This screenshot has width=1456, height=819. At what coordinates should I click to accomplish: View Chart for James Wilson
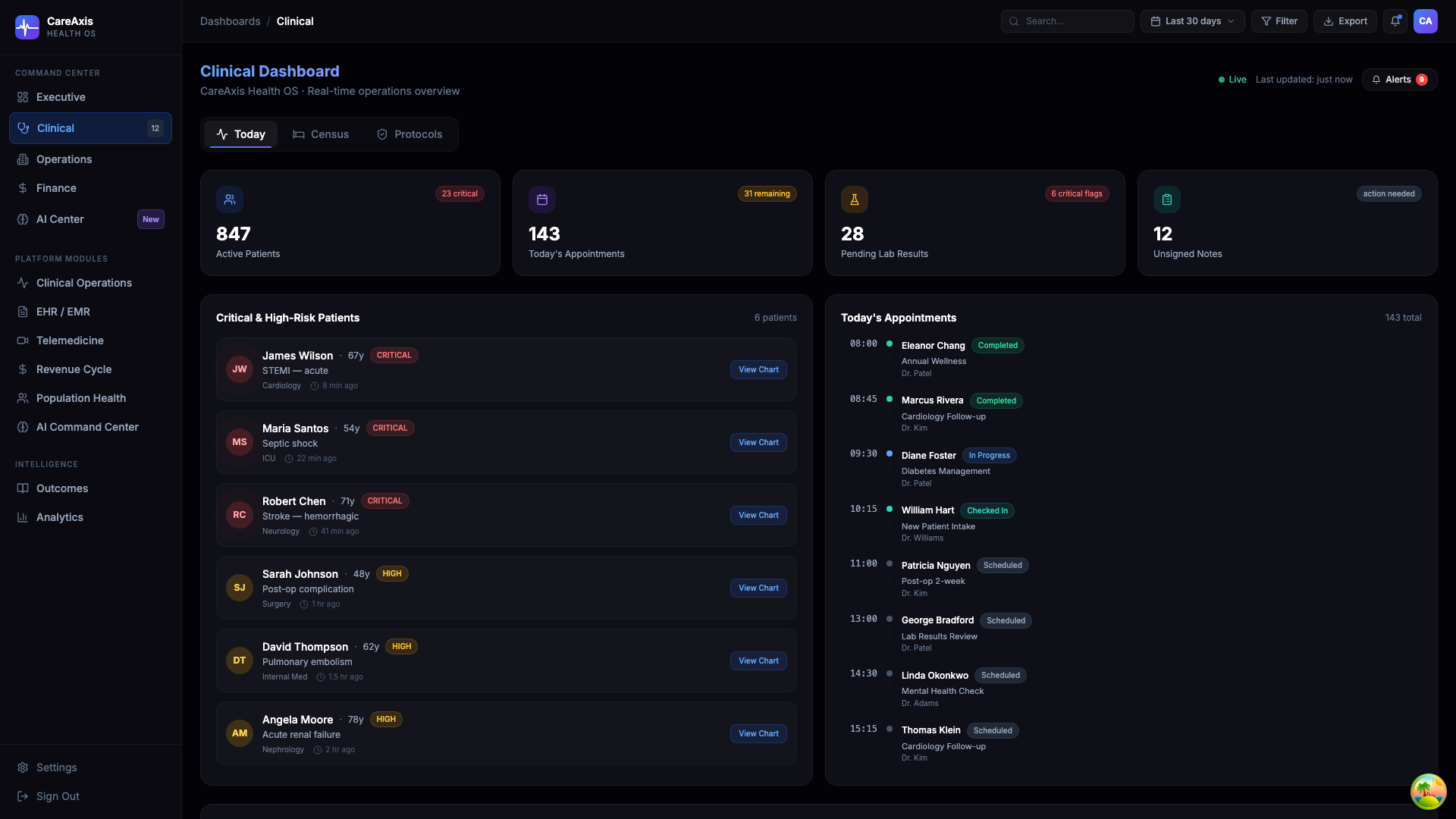(758, 369)
